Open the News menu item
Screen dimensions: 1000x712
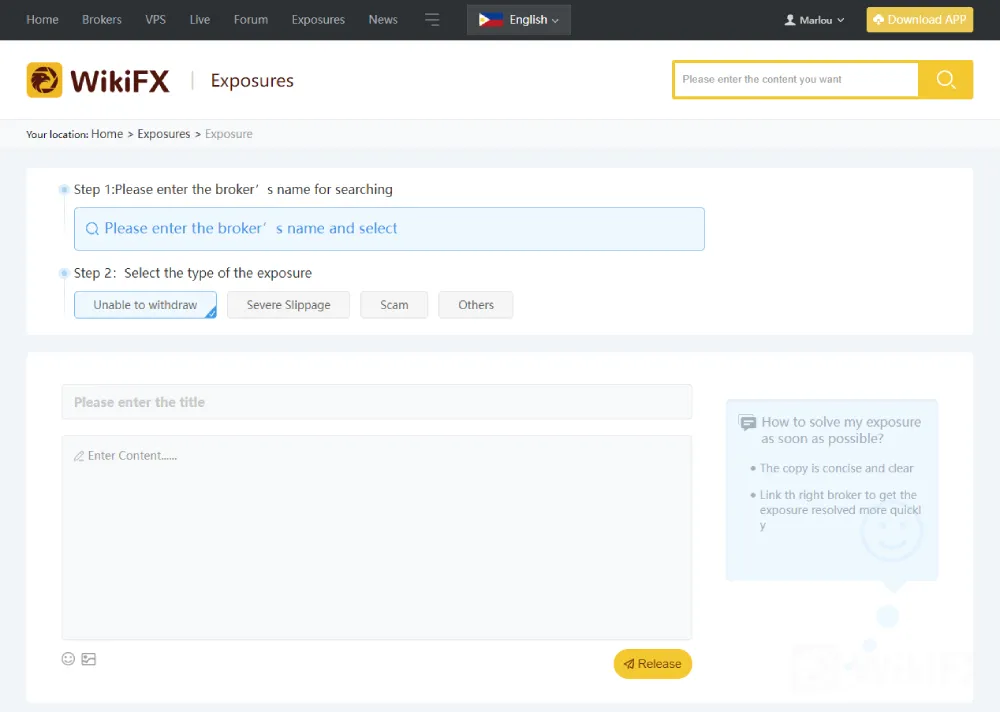coord(383,20)
